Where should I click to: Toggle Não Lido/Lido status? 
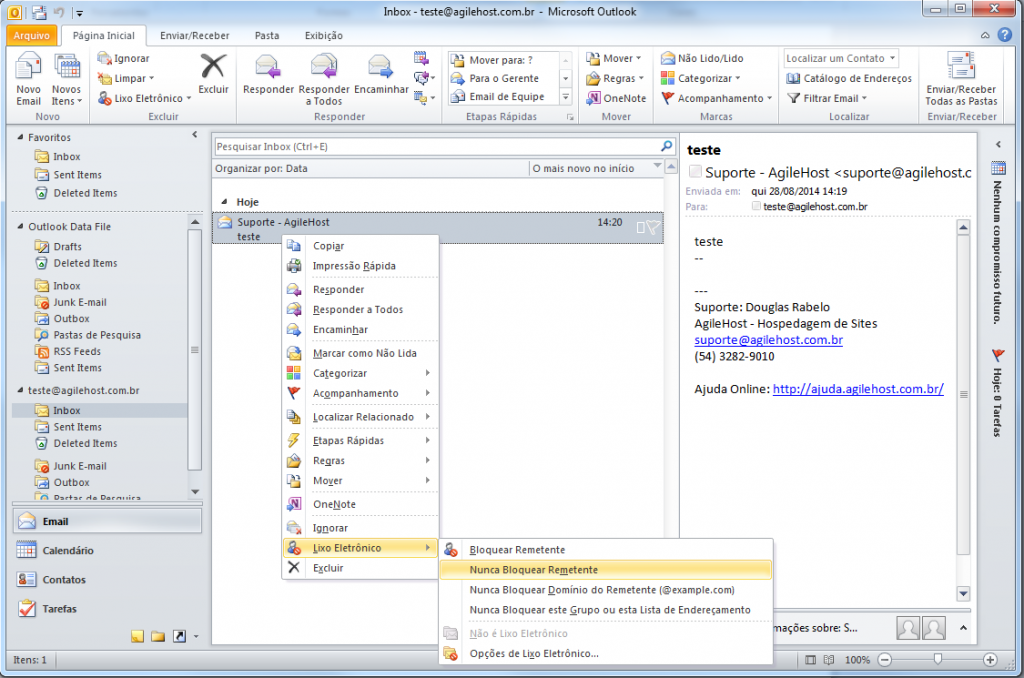(x=702, y=58)
